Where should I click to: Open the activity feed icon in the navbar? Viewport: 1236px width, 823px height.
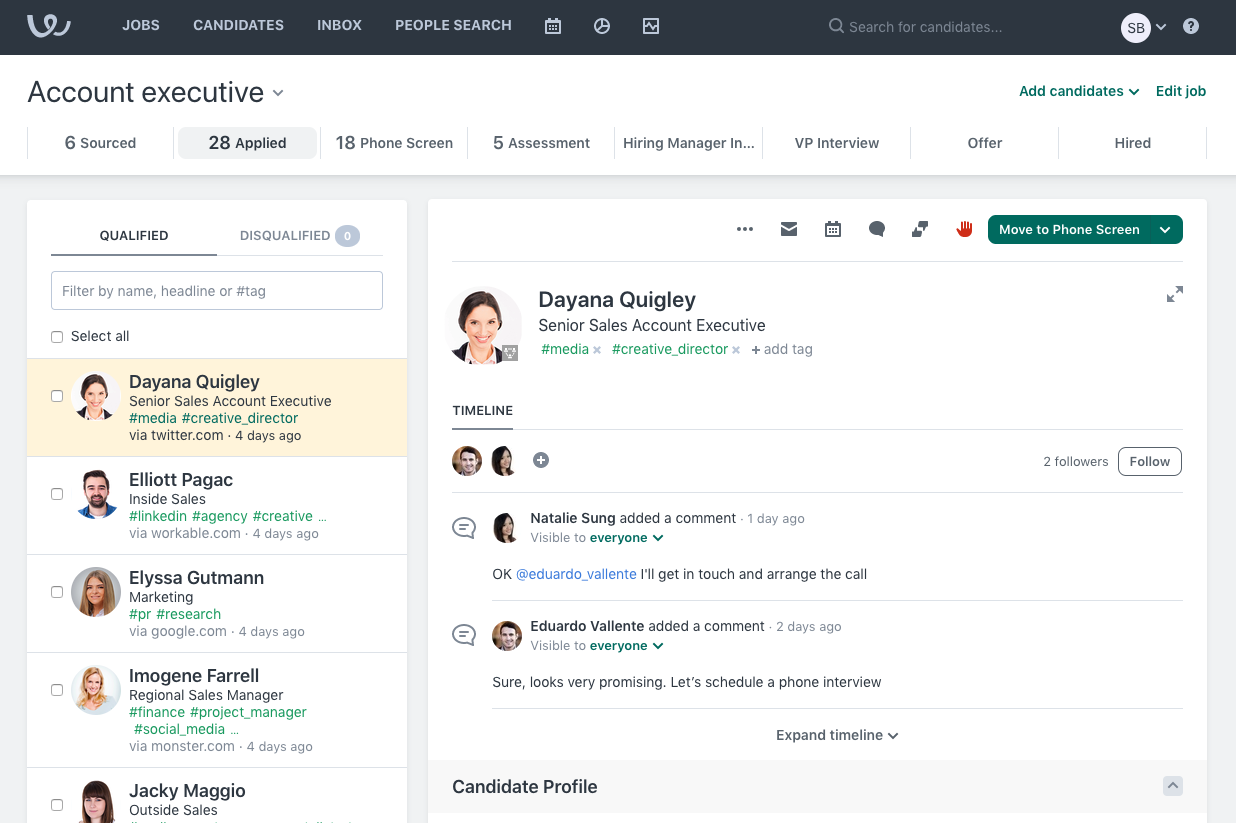pyautogui.click(x=651, y=26)
